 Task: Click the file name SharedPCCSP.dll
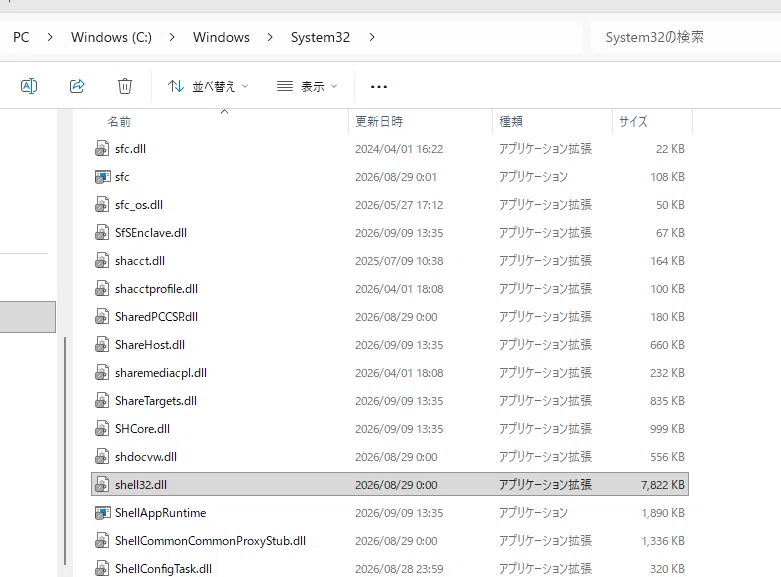tap(156, 316)
